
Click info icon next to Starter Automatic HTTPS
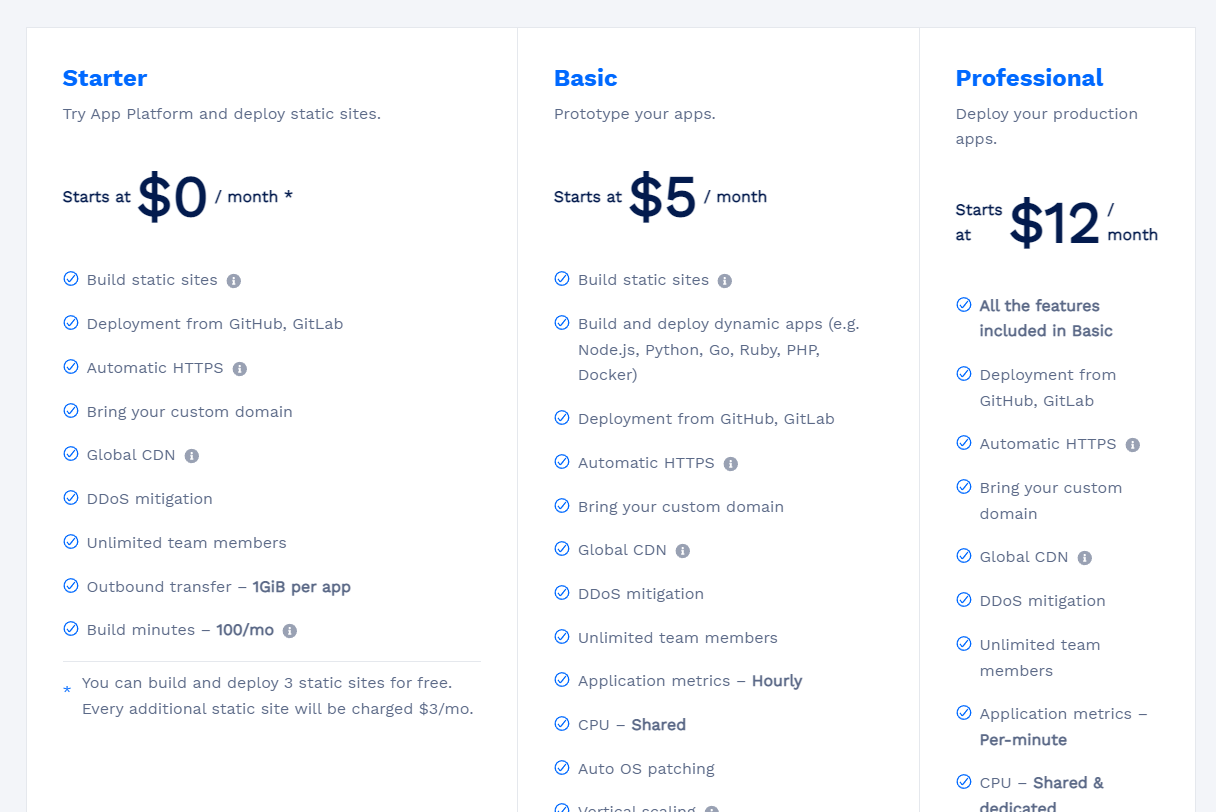[x=240, y=369]
